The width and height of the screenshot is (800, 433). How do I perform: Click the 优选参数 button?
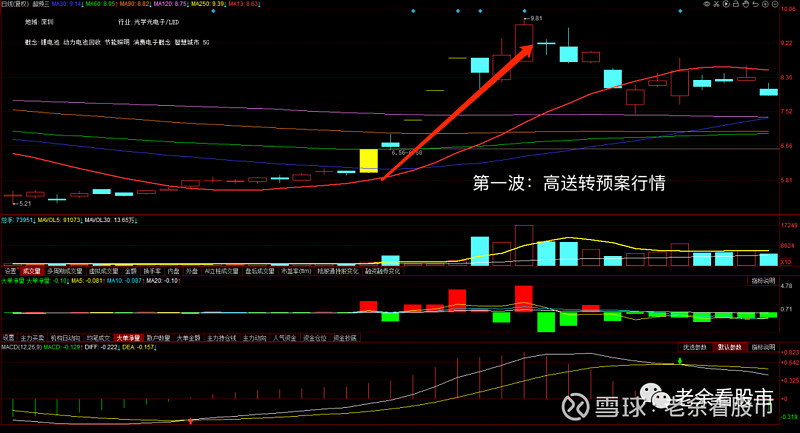(x=695, y=347)
